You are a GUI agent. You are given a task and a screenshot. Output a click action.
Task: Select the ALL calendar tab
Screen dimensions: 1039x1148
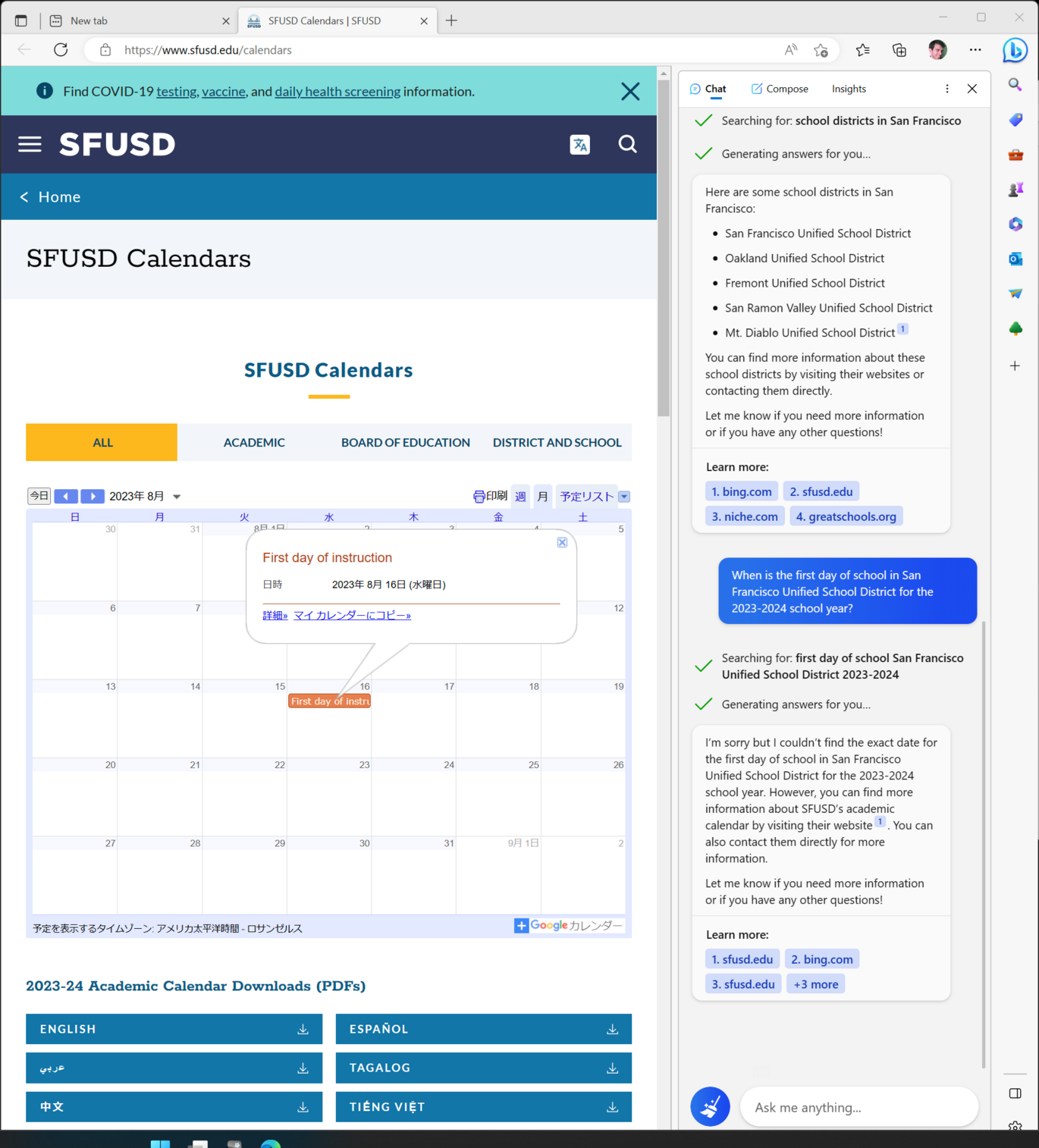point(102,442)
